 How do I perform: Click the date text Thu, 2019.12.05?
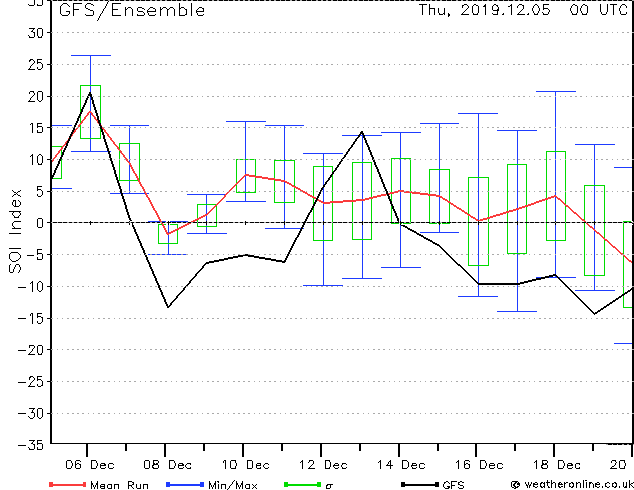[484, 10]
